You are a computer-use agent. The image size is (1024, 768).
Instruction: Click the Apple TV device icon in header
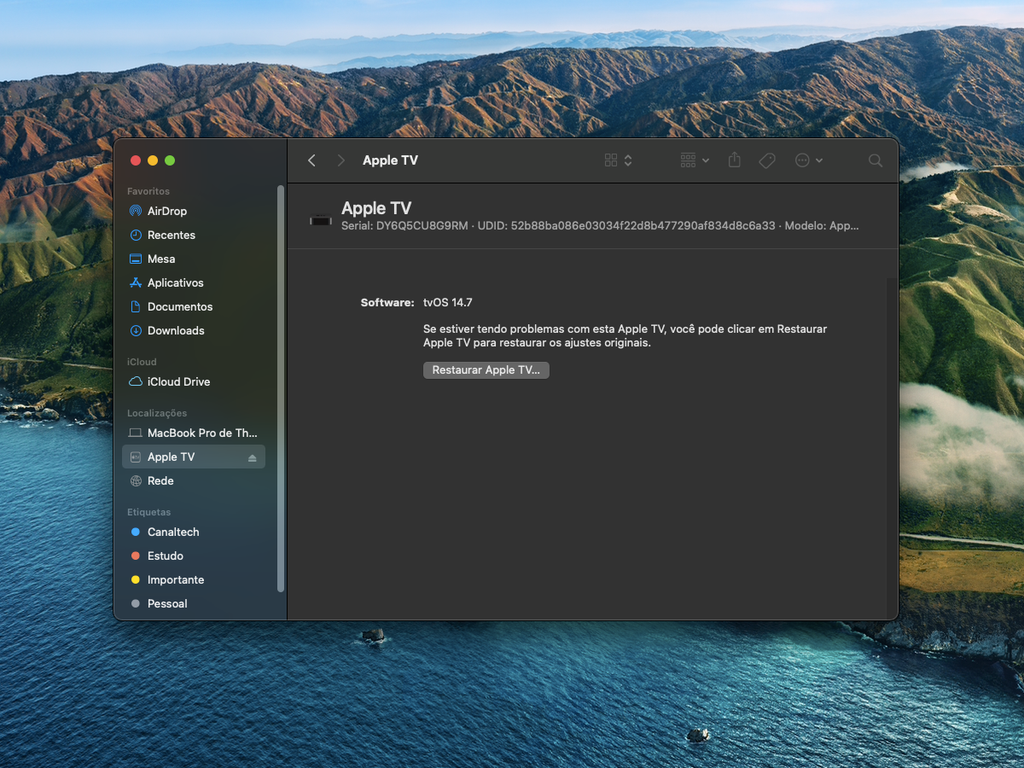point(321,221)
